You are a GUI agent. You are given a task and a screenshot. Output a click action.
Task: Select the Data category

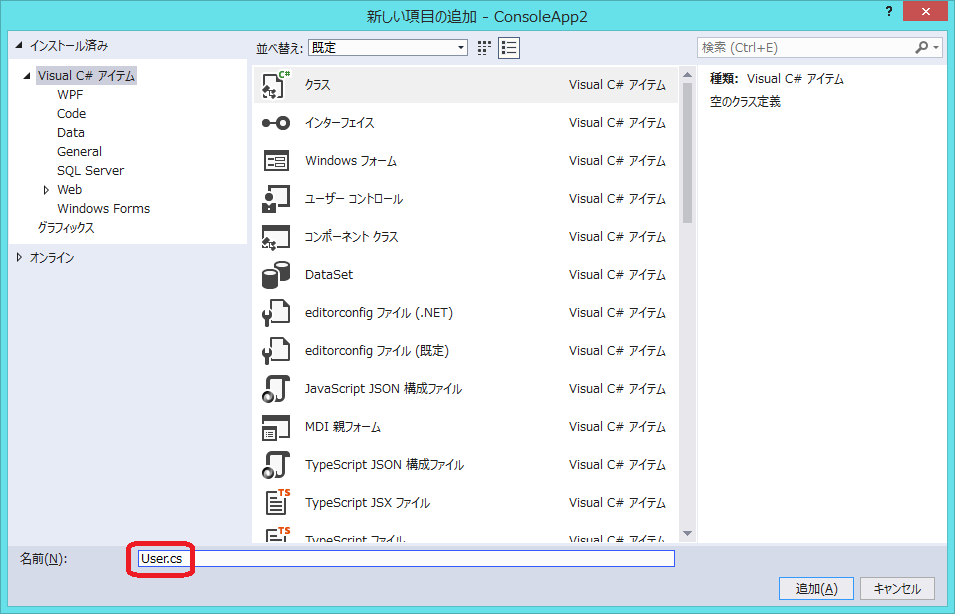(71, 132)
